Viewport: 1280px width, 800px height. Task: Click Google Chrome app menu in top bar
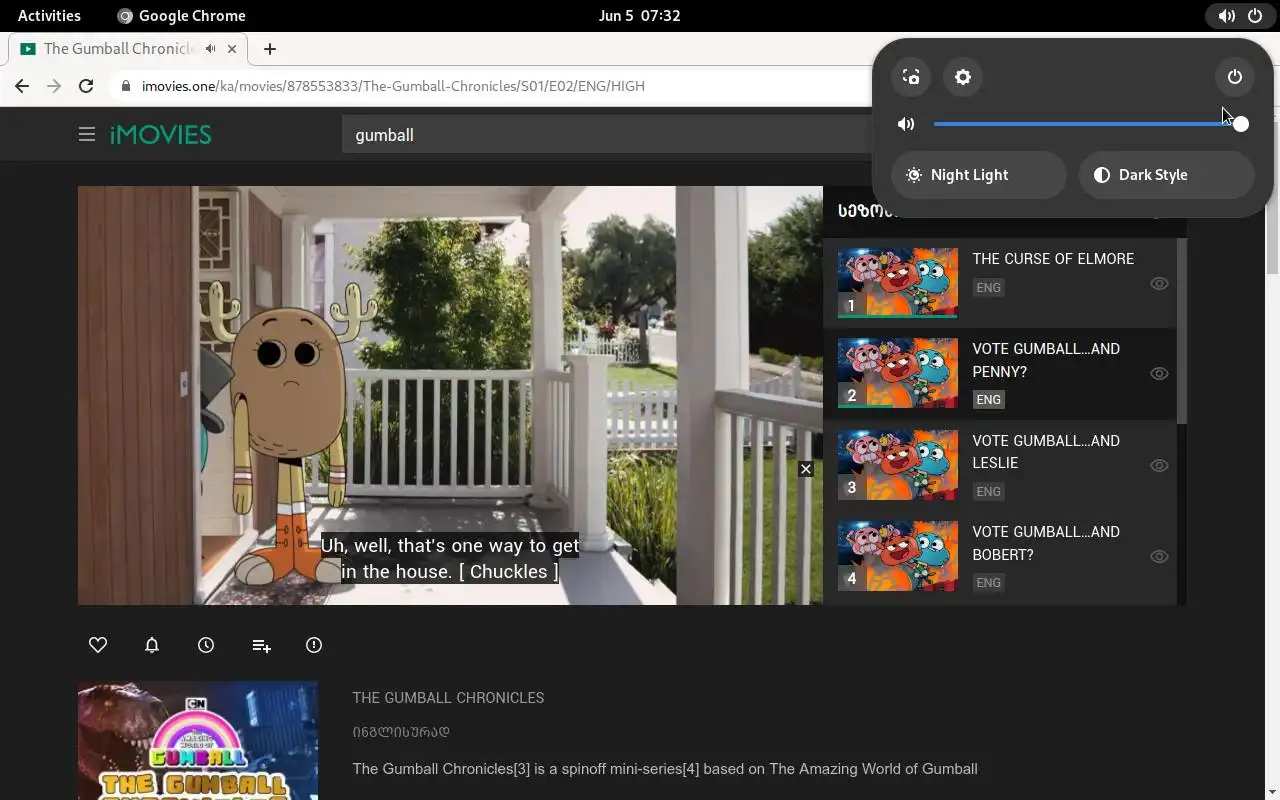click(181, 15)
